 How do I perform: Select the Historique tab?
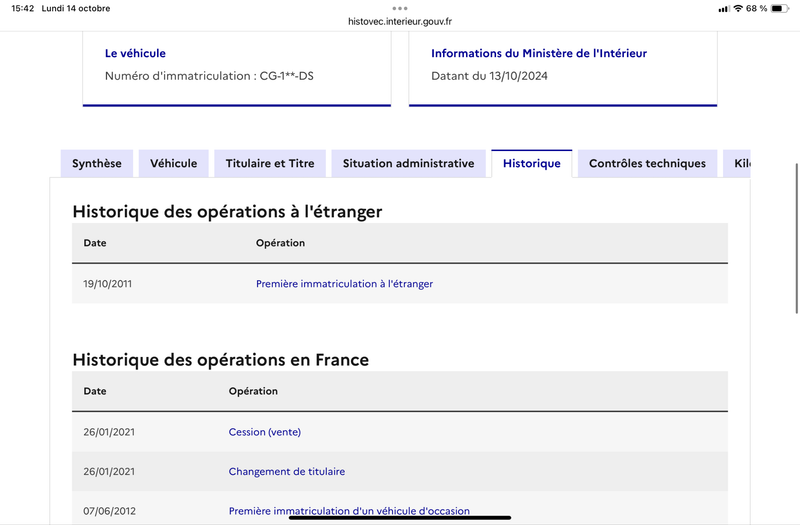click(x=532, y=163)
